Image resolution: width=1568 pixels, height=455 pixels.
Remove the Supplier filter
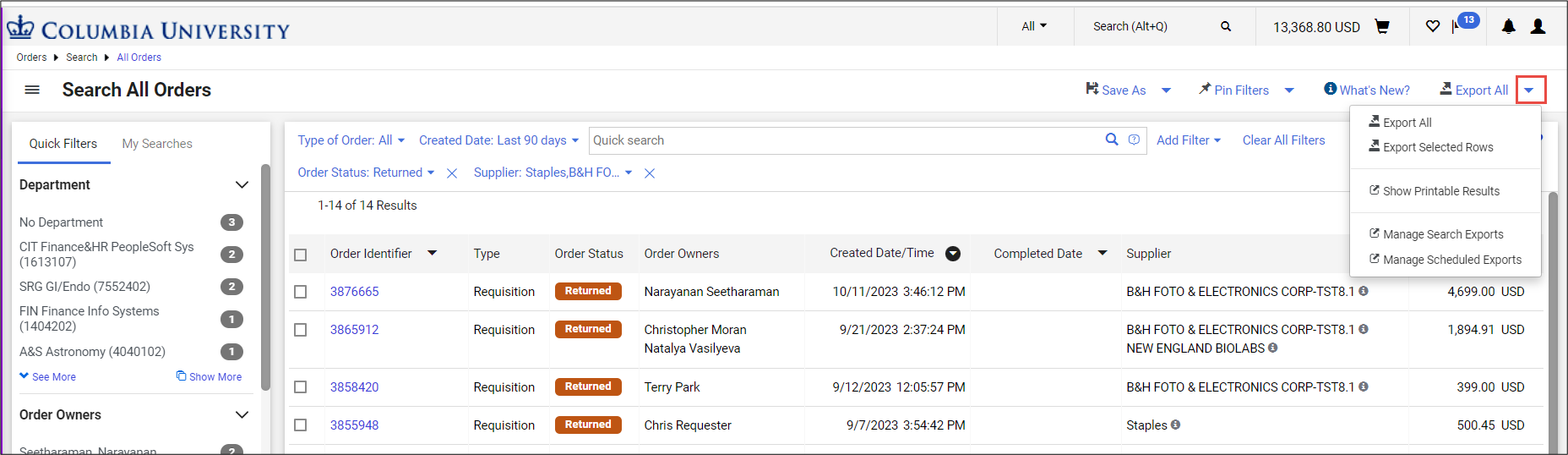coord(650,173)
